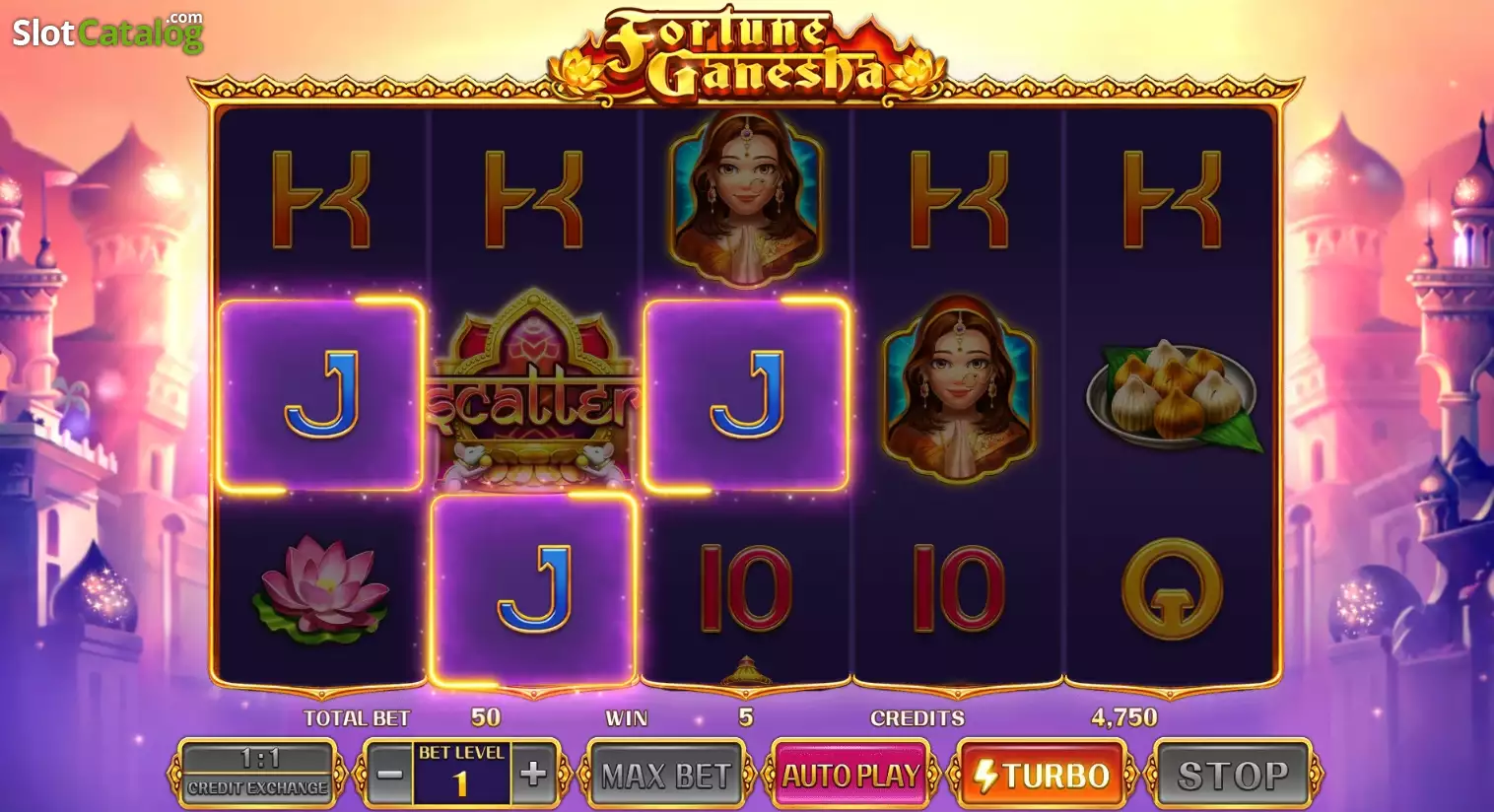Viewport: 1494px width, 812px height.
Task: Click the K symbol on the first reel
Action: (x=321, y=199)
